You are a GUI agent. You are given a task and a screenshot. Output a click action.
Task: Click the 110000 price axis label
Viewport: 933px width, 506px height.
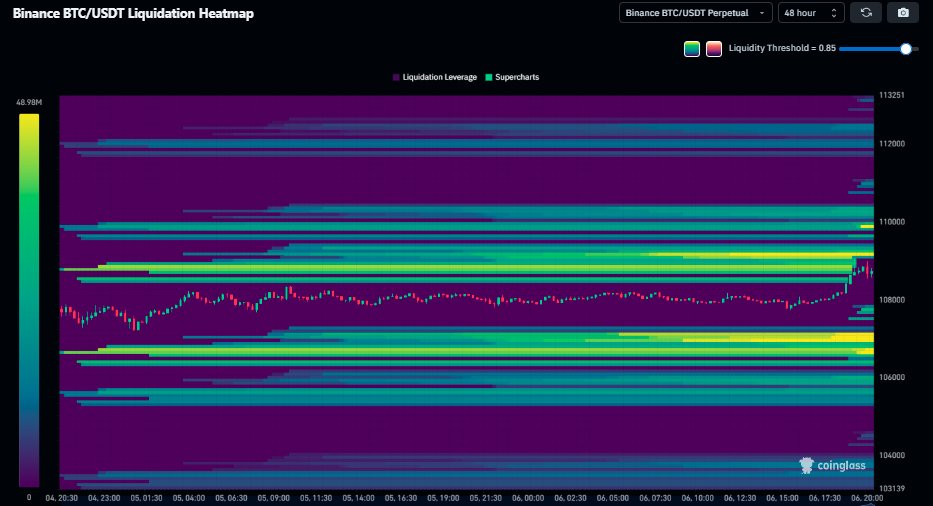click(892, 221)
